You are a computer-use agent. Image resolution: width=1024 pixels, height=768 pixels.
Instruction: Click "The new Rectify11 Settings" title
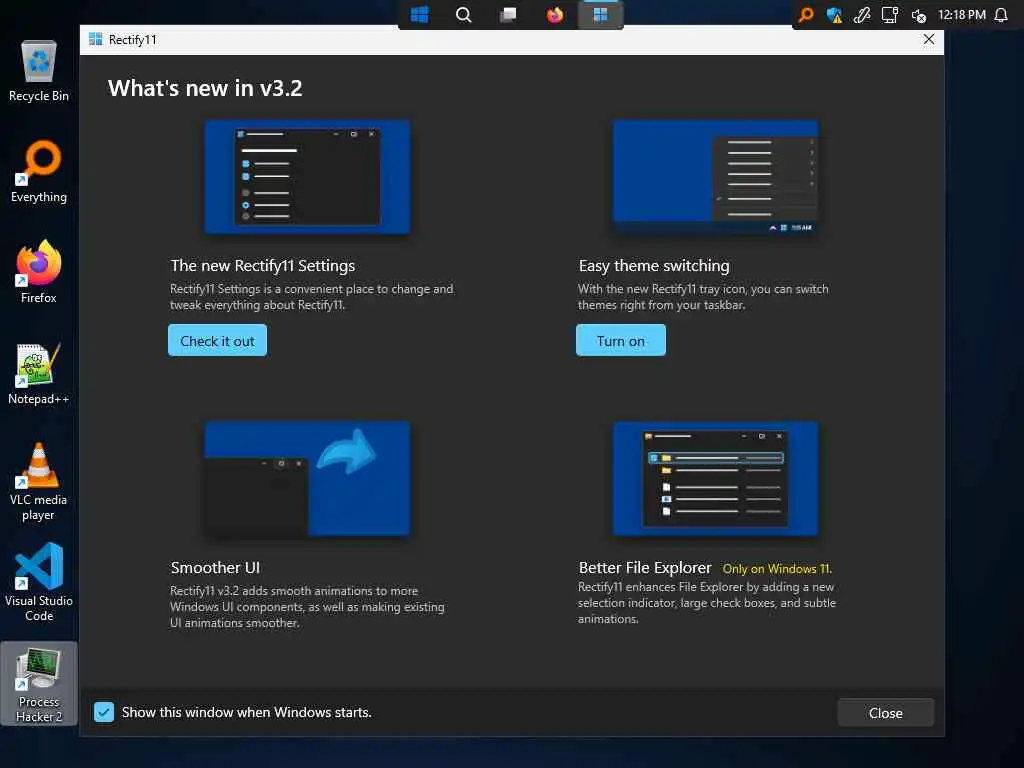point(263,266)
